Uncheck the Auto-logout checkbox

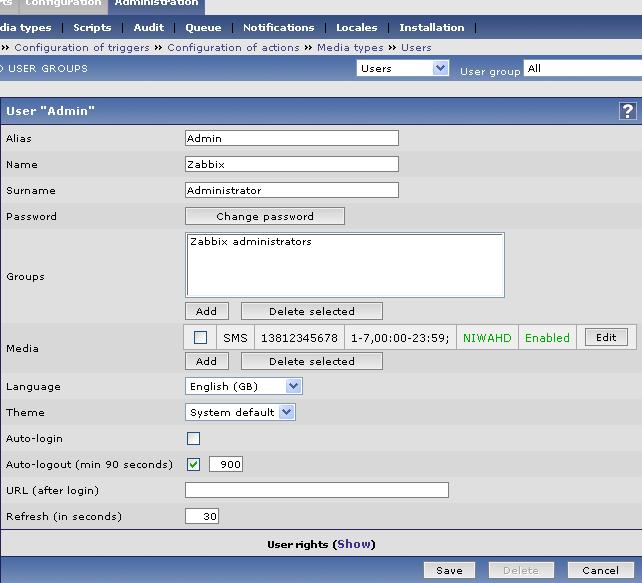coord(193,464)
